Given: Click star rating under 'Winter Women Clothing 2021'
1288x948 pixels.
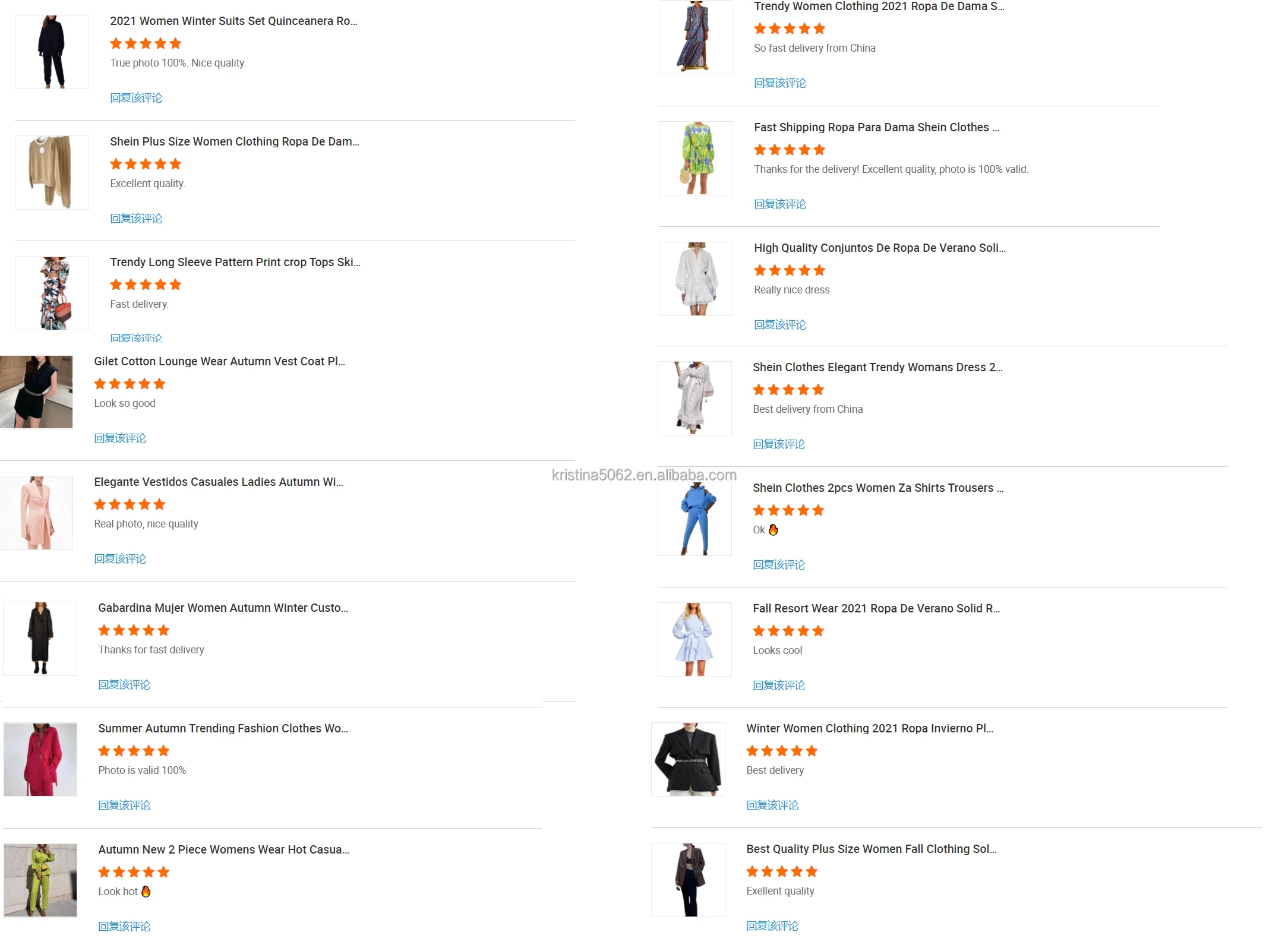Looking at the screenshot, I should pos(781,751).
